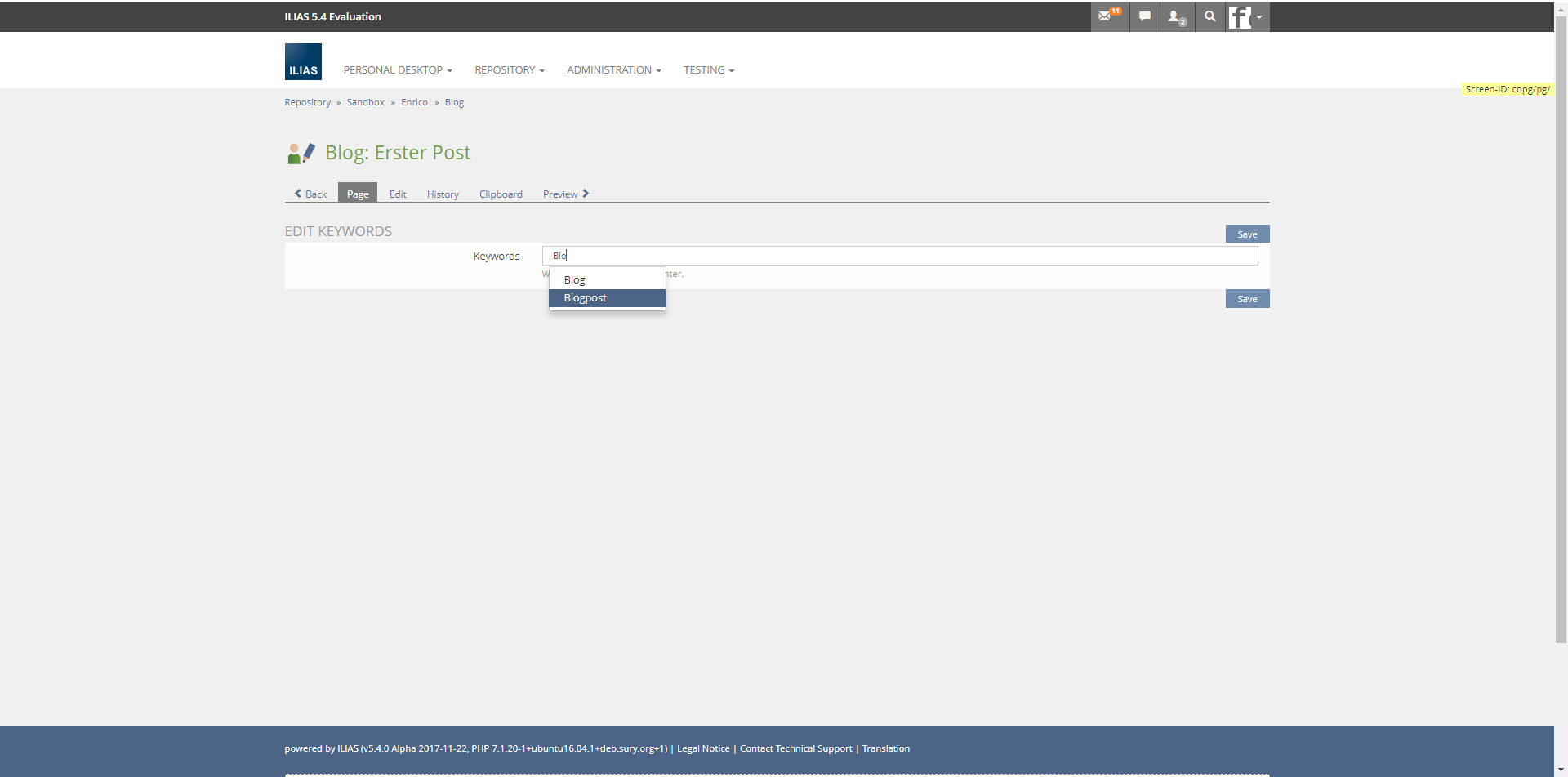This screenshot has width=1568, height=777.
Task: Click into the Keywords input field
Action: coord(898,256)
